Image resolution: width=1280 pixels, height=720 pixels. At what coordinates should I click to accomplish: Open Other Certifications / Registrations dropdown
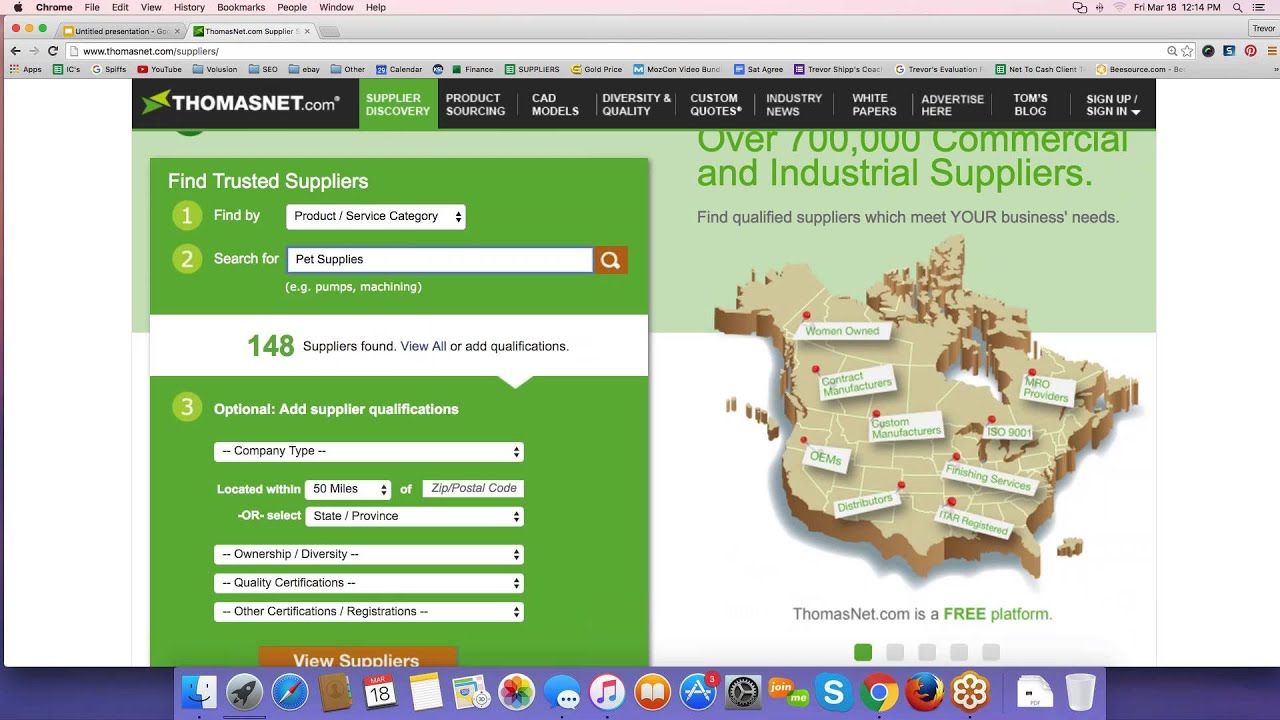369,612
